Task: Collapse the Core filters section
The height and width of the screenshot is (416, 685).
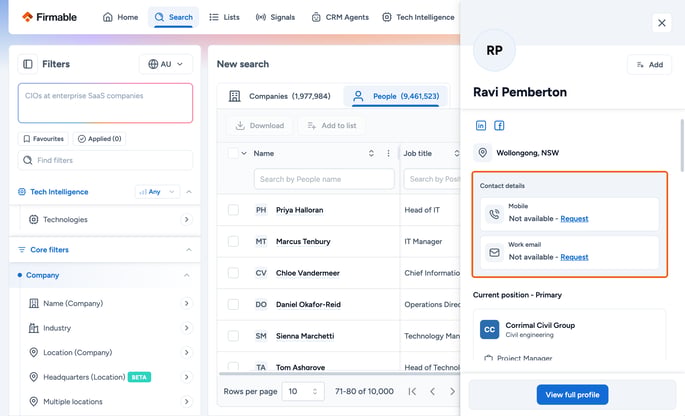Action: tap(189, 250)
